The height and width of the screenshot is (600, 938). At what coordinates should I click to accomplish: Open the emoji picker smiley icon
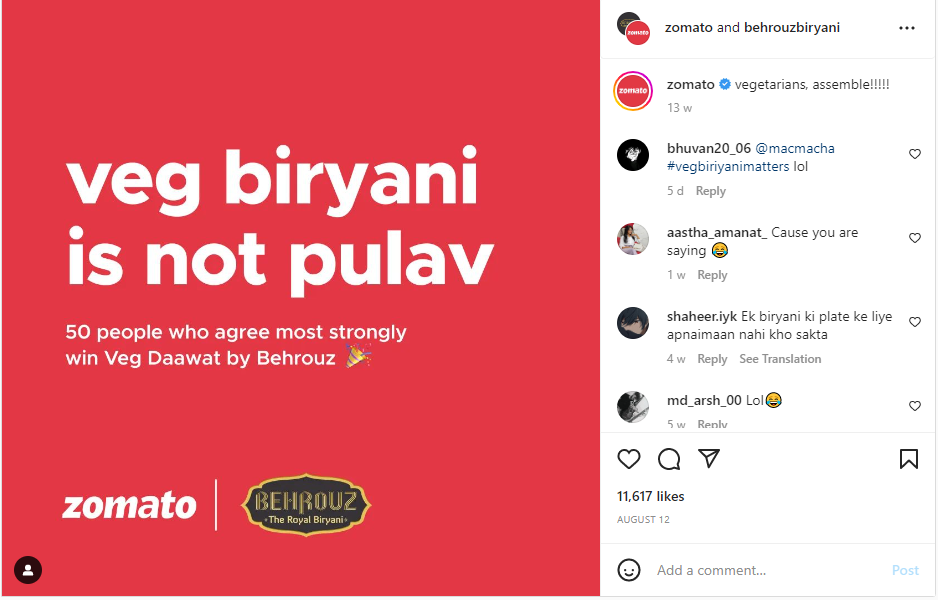pos(629,570)
